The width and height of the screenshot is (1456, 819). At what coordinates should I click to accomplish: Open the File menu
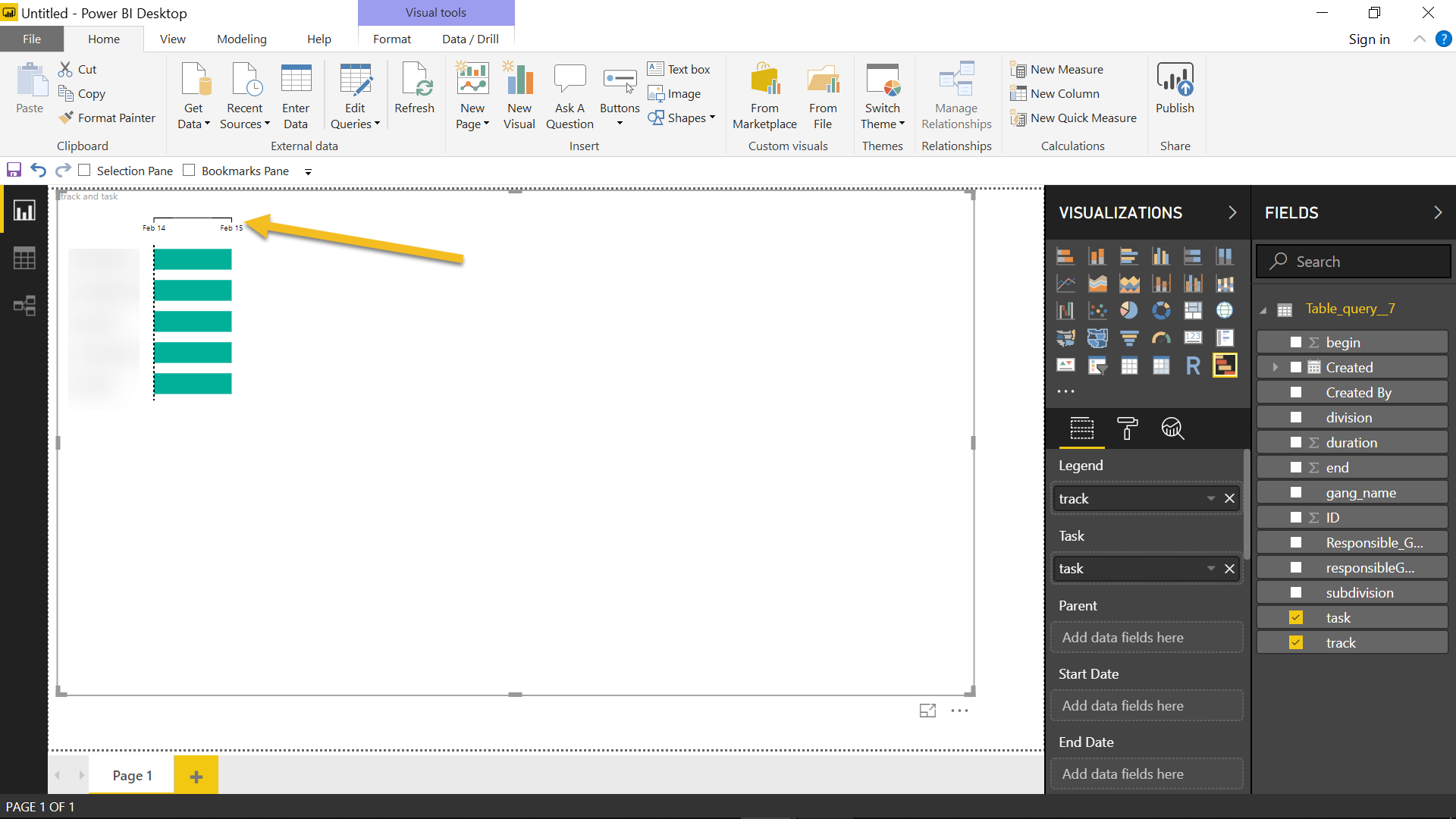32,39
